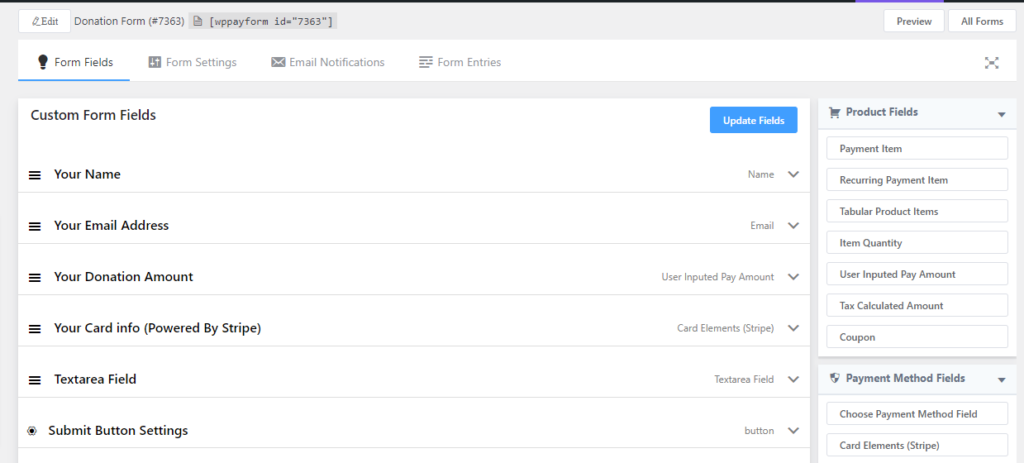1024x463 pixels.
Task: Click the shortcode document icon
Action: tap(198, 22)
